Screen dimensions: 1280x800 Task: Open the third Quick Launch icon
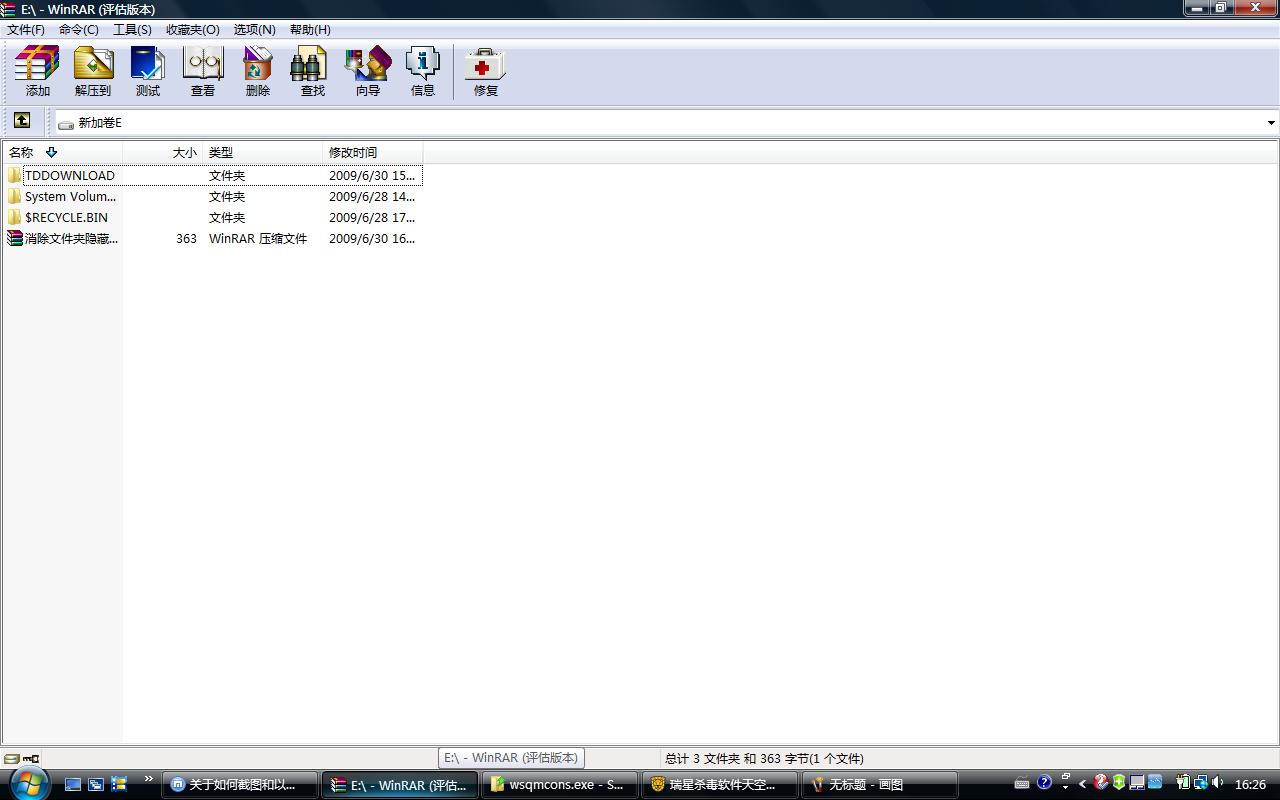point(119,784)
